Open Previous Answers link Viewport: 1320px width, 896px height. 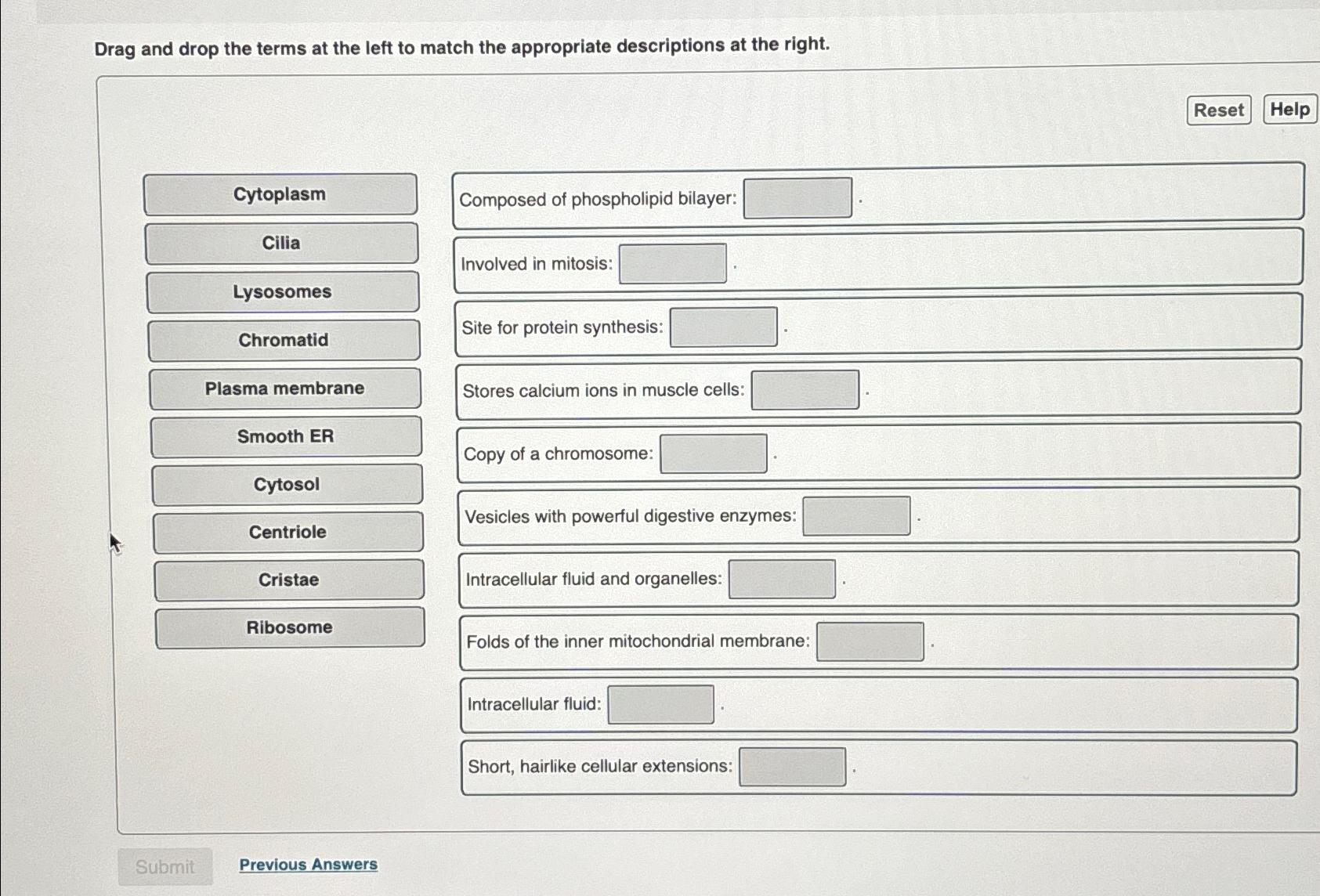309,864
